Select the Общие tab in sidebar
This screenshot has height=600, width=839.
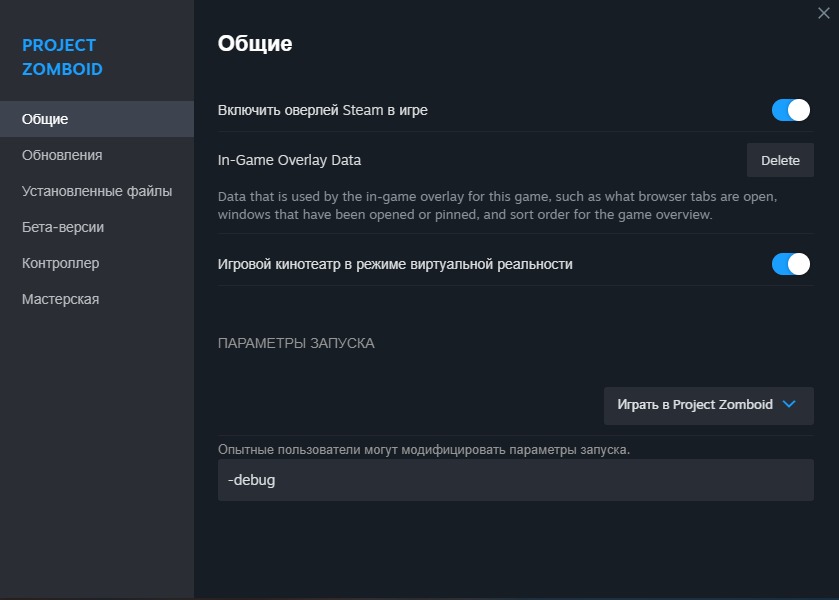coord(45,119)
